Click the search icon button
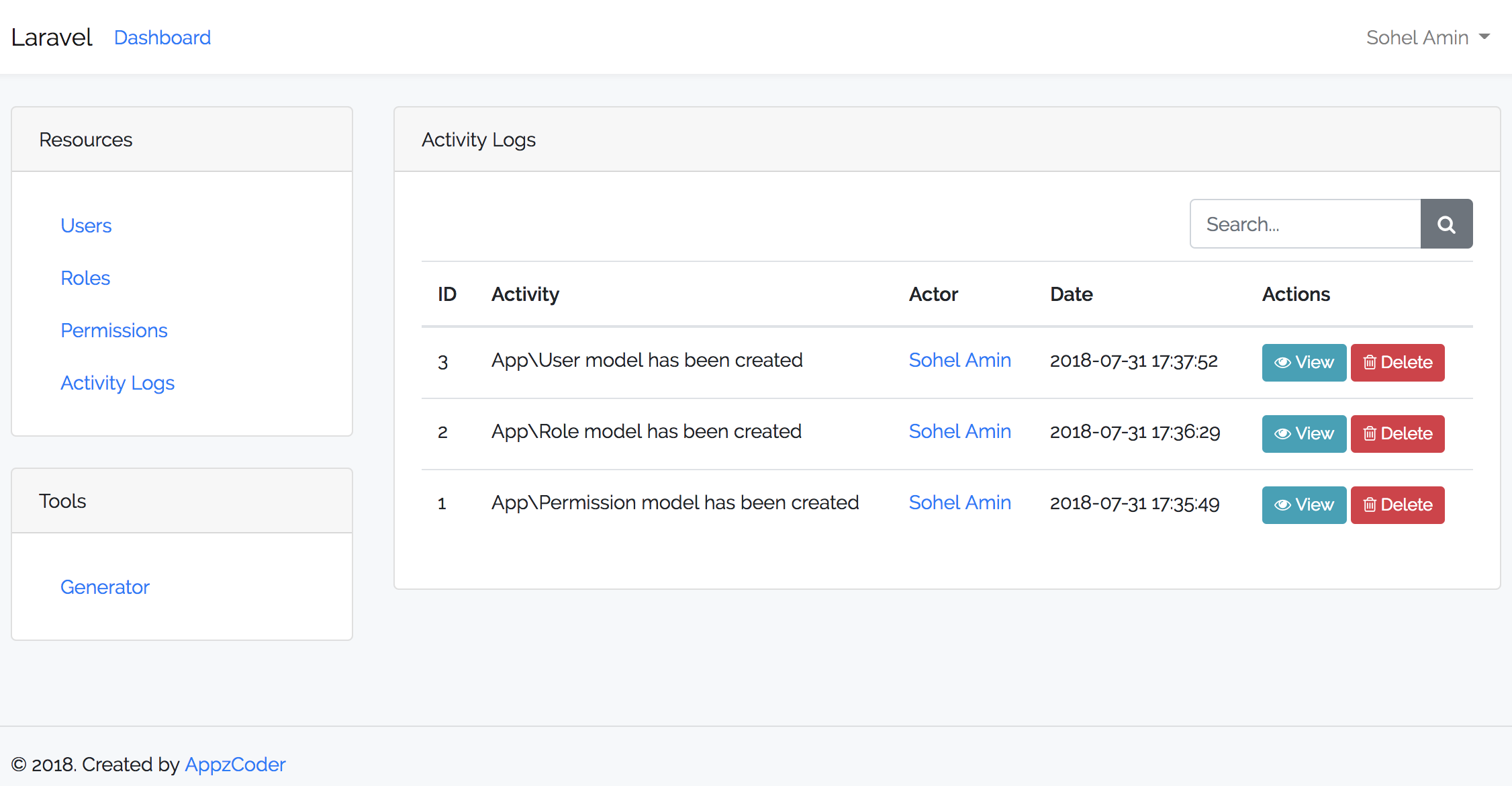Viewport: 1512px width, 786px height. [1447, 224]
